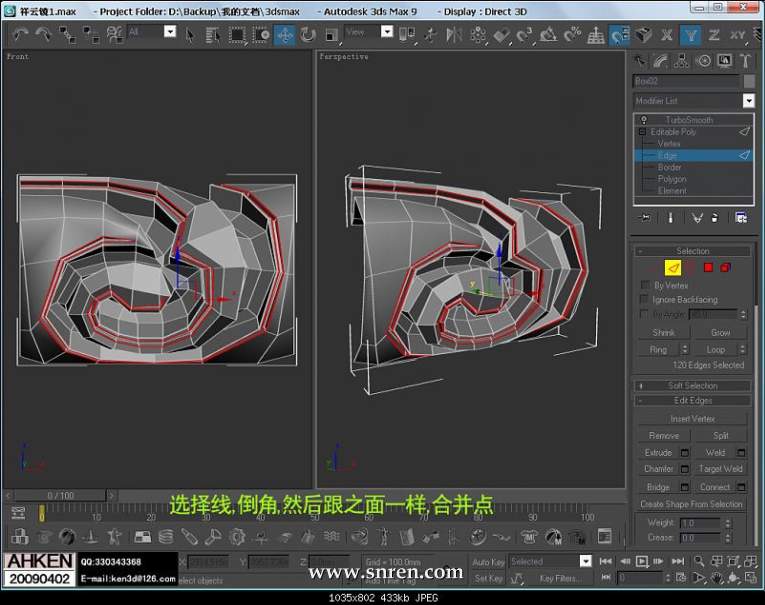Click the yellow Edge selection-level icon
The image size is (765, 605).
673,268
